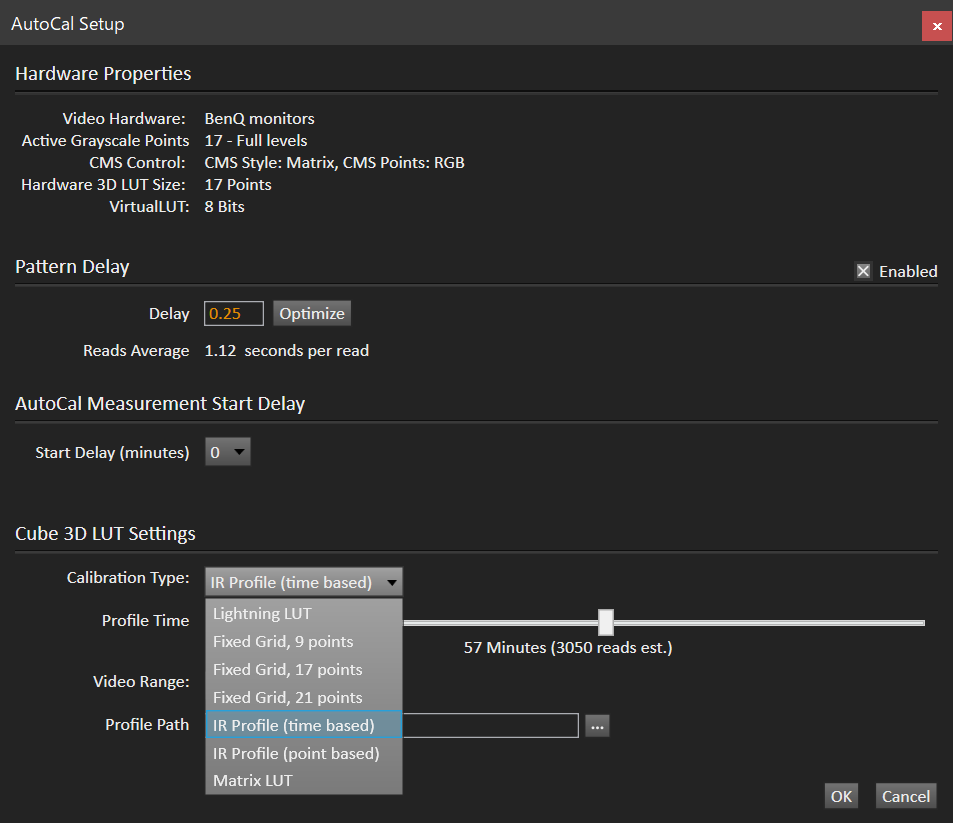
Task: Click the Profile Time slider handle
Action: pos(606,622)
